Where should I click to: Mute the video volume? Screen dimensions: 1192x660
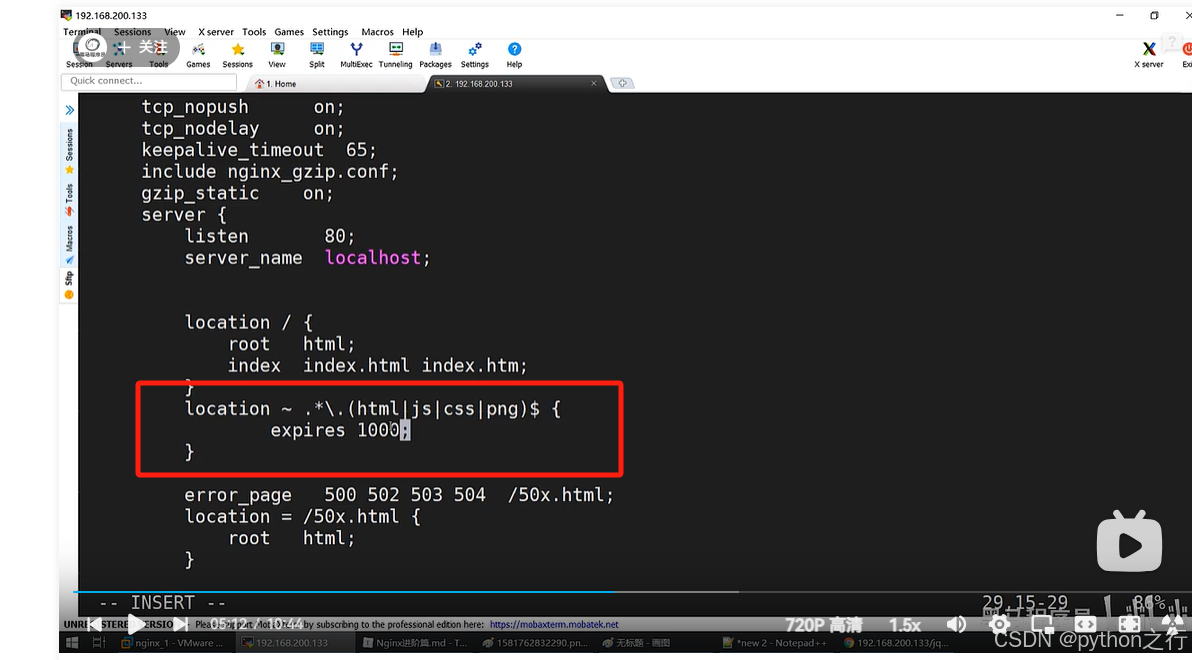tap(956, 625)
